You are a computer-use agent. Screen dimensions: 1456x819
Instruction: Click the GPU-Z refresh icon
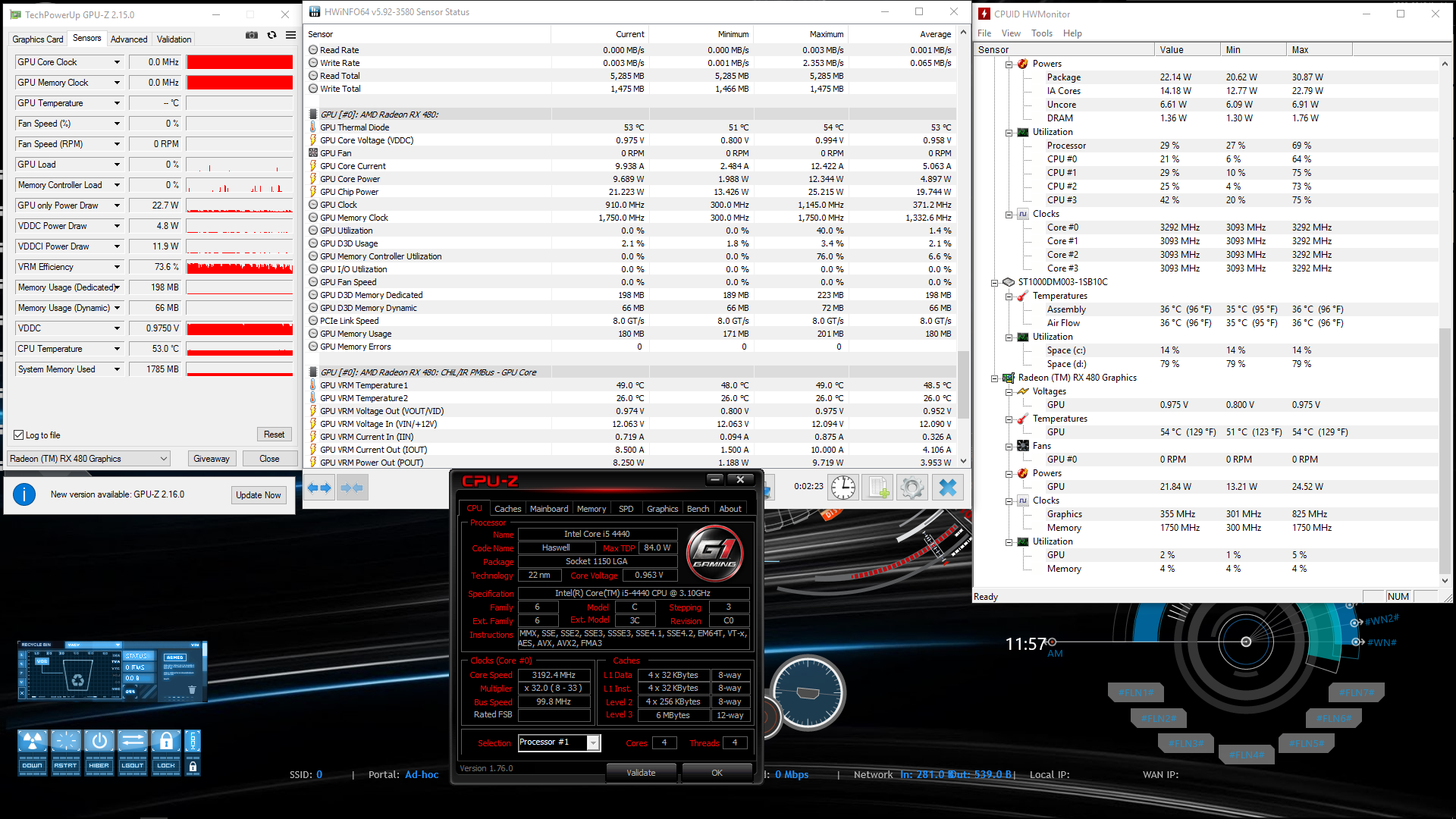[271, 36]
